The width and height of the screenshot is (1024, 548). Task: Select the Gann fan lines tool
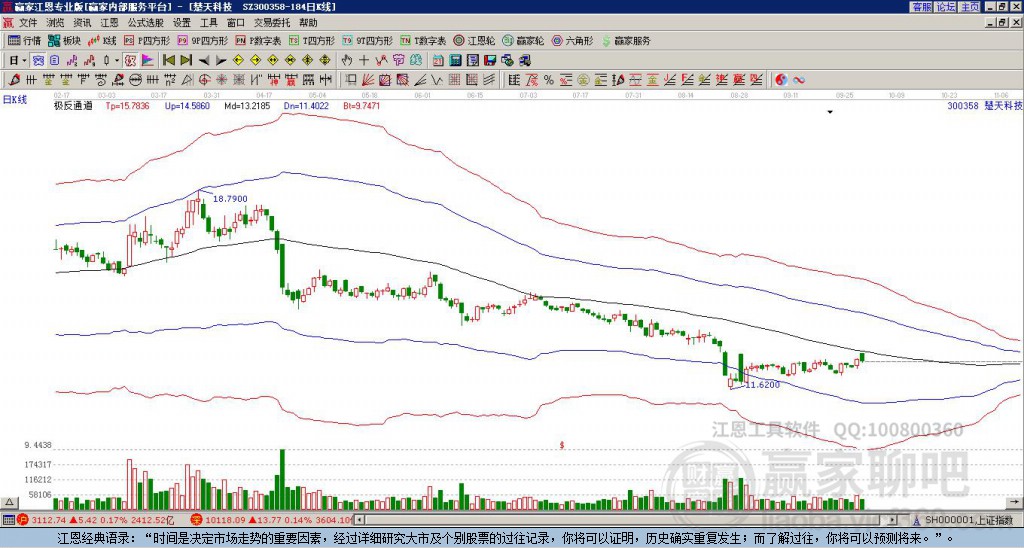(x=367, y=80)
